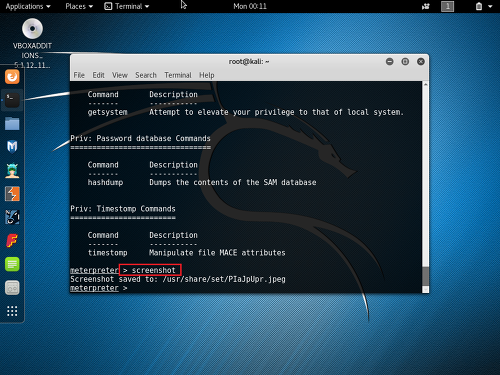
Task: Launch Metasploit from the dock
Action: point(12,147)
